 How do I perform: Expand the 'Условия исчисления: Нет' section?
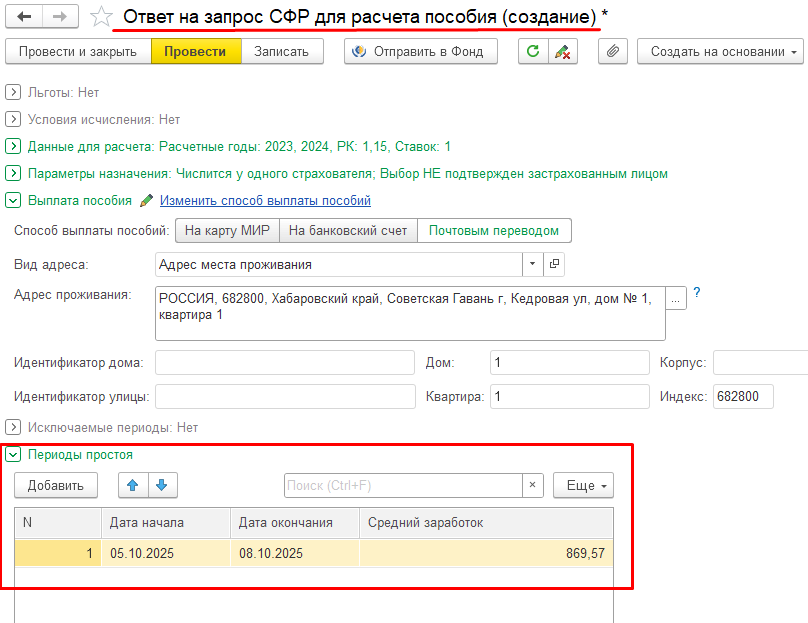(13, 120)
